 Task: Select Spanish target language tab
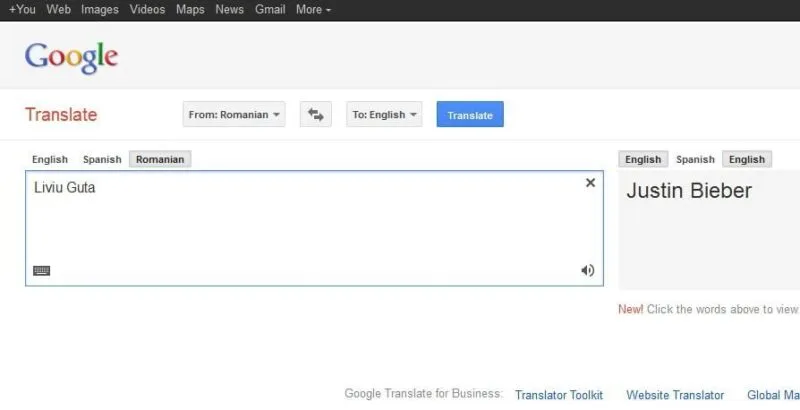point(695,160)
